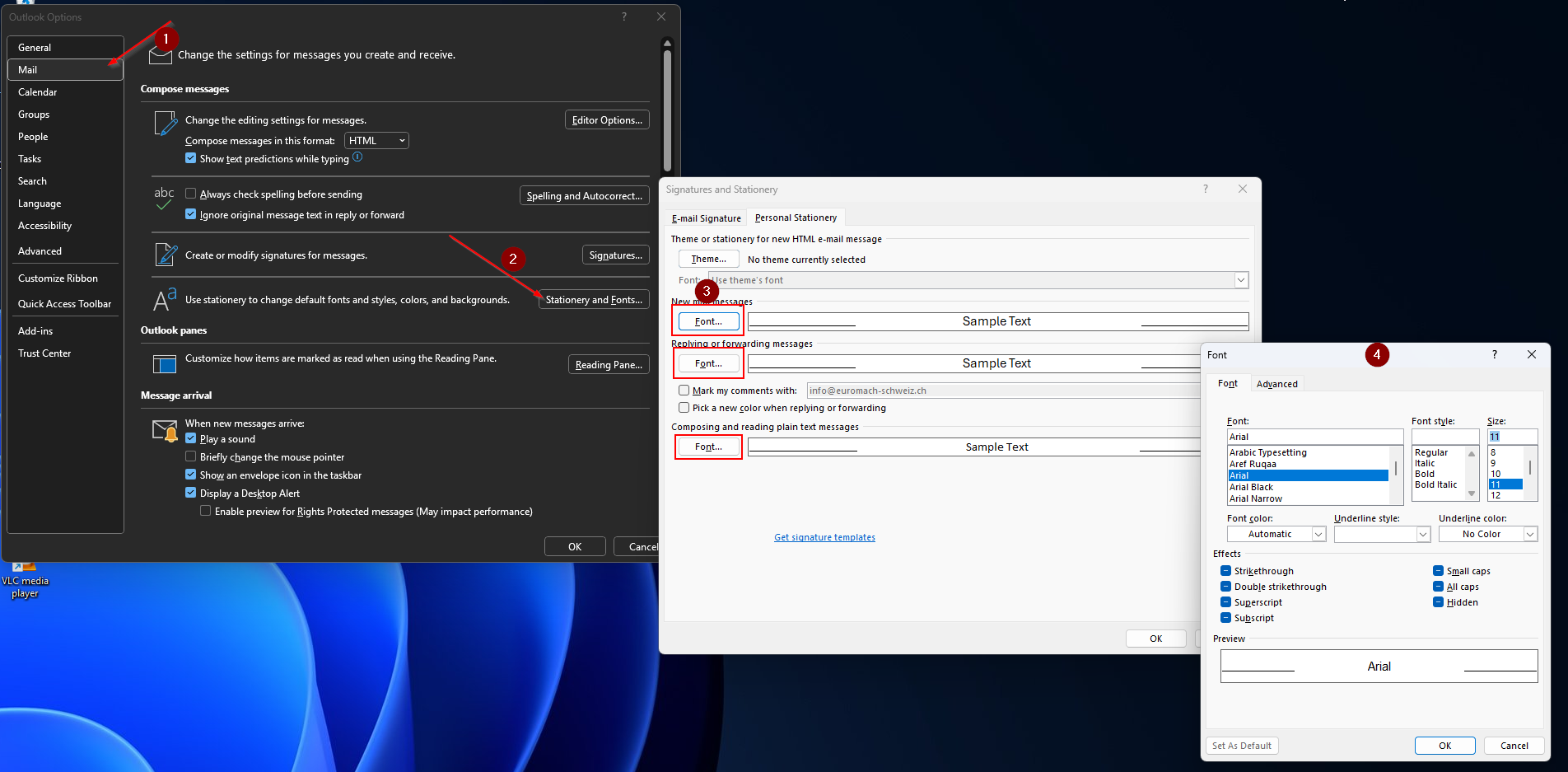Click the stationery fonts letter A icon
The image size is (1568, 772).
tap(165, 299)
